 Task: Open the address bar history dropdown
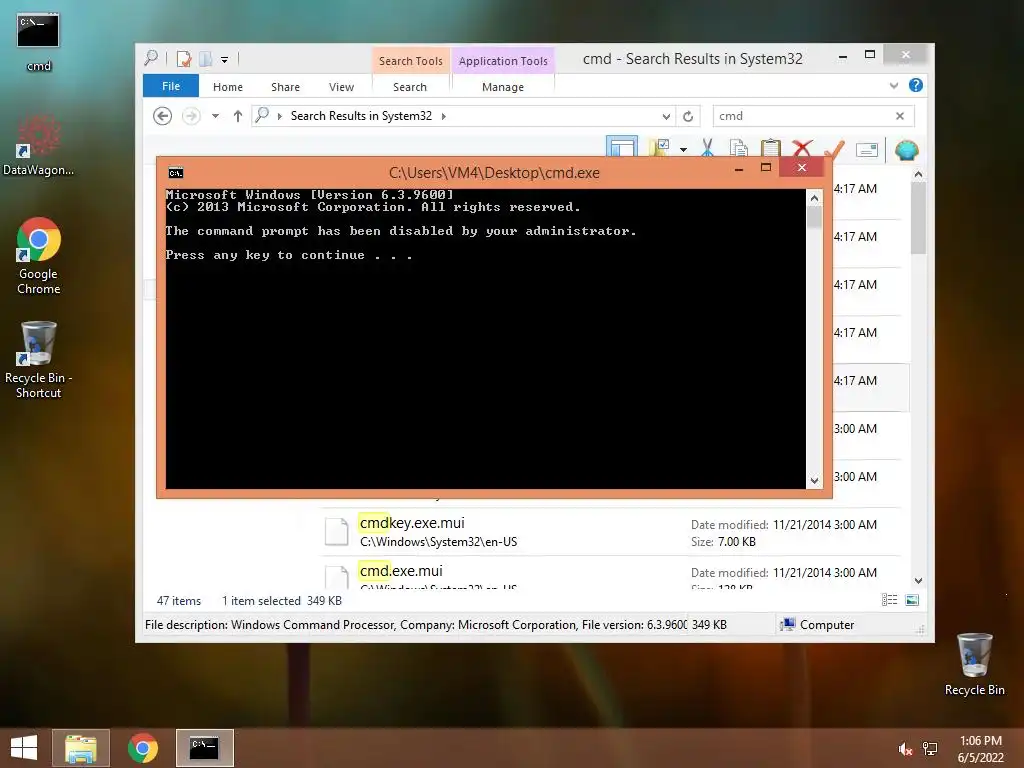point(665,116)
